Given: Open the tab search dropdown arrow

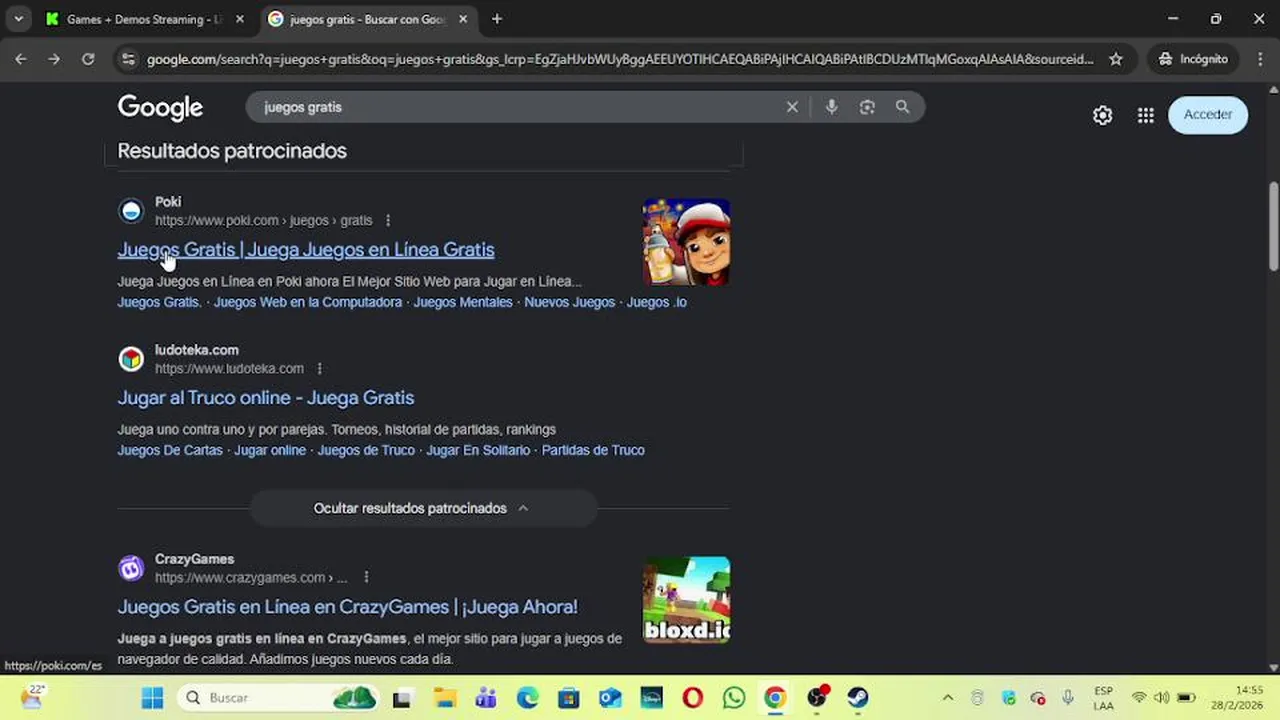Looking at the screenshot, I should pyautogui.click(x=18, y=19).
